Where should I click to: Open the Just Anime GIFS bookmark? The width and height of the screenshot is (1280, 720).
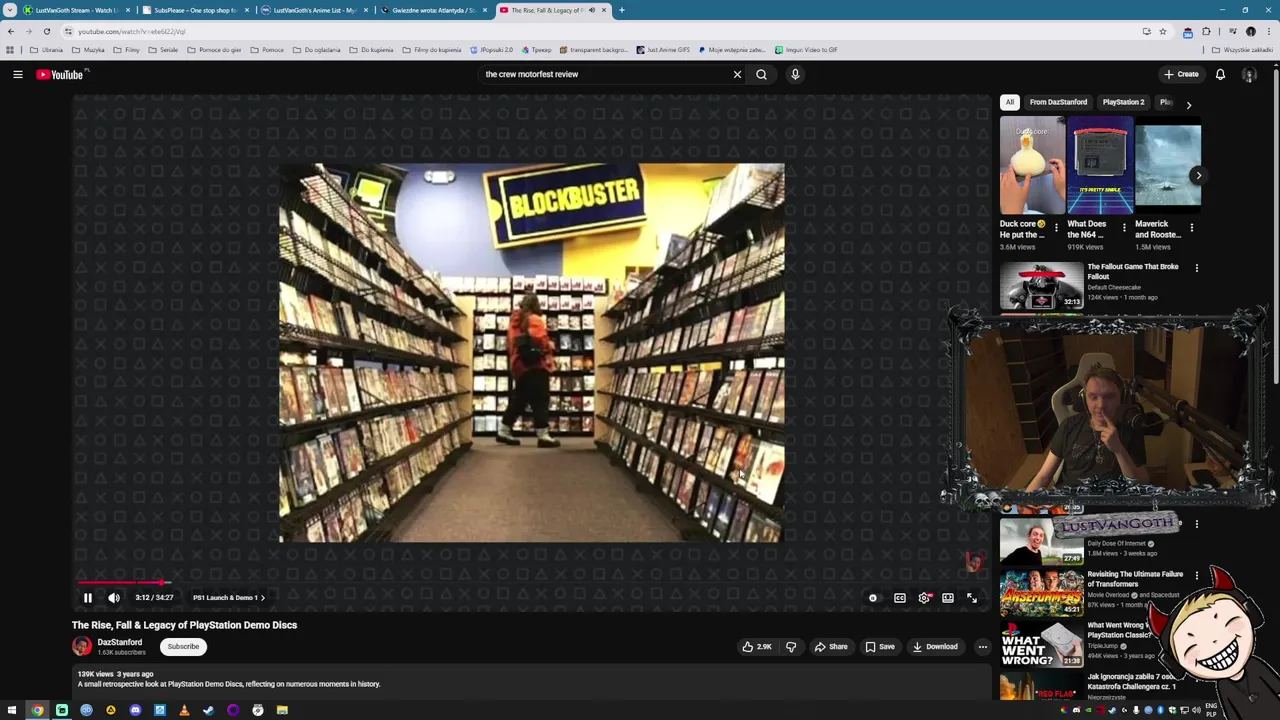click(x=663, y=50)
